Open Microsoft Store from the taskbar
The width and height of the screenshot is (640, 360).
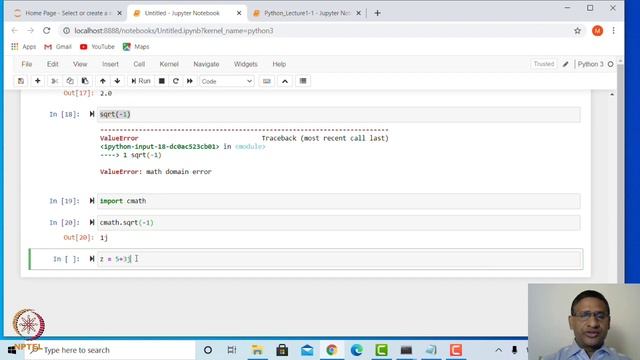tap(282, 350)
